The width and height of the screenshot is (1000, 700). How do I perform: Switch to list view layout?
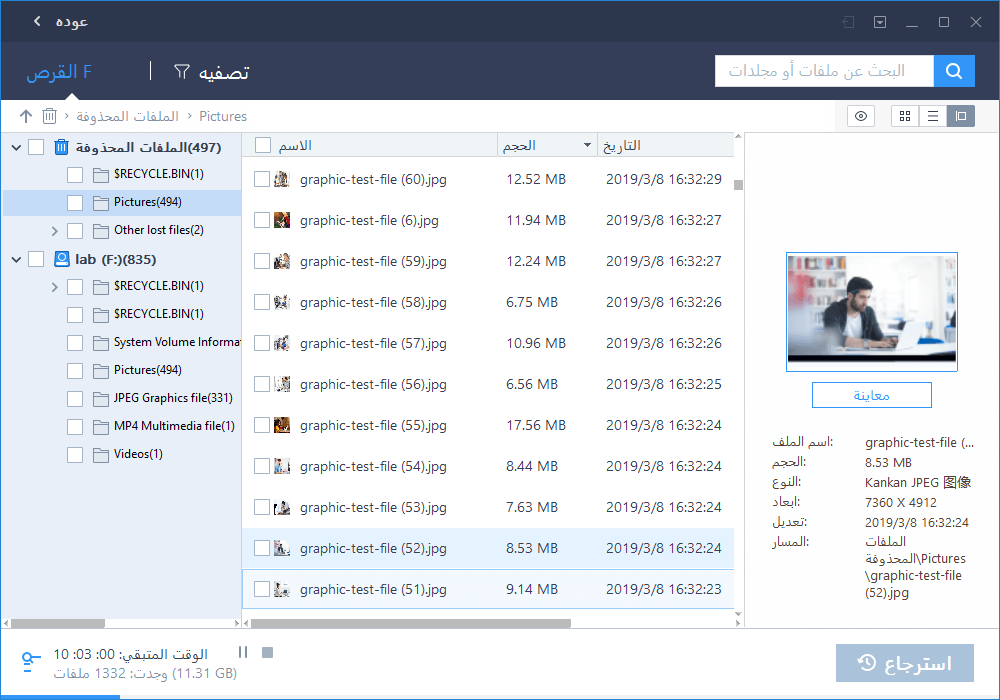933,116
